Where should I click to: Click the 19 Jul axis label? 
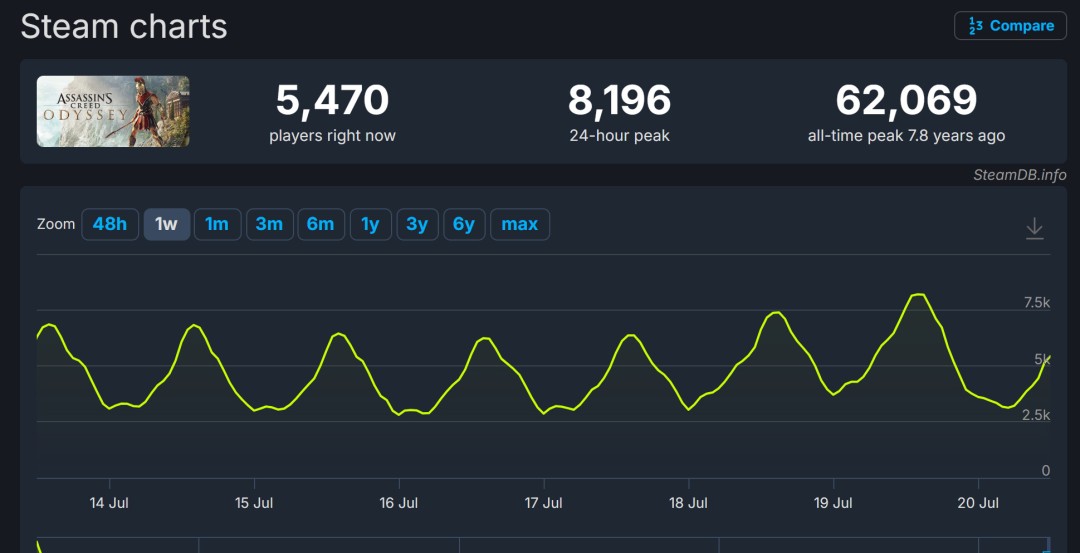[x=833, y=503]
